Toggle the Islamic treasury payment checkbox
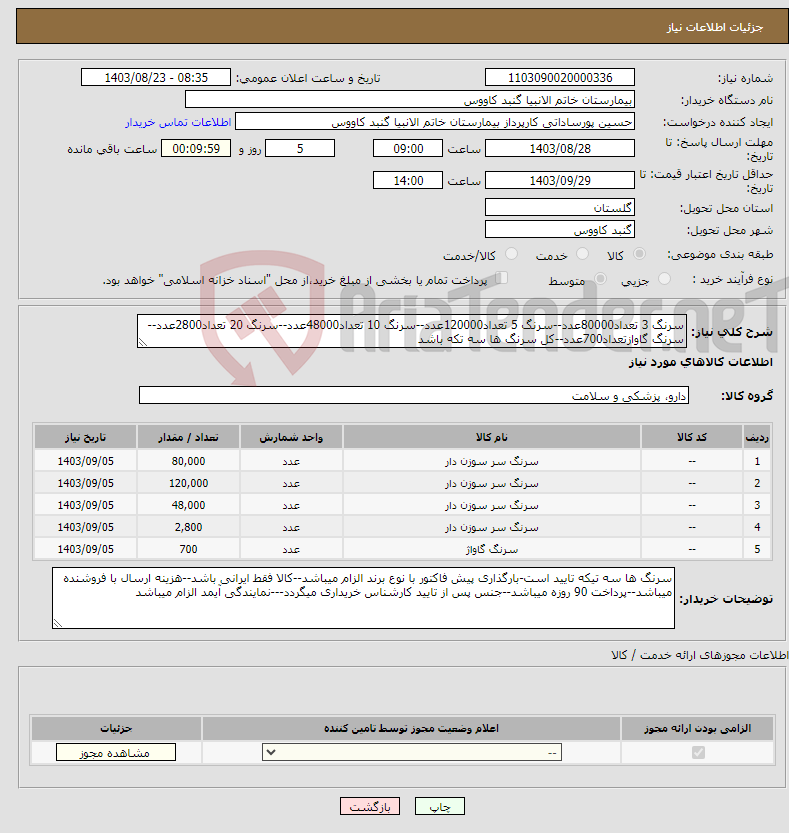Screen dimensions: 789x833 (501, 278)
